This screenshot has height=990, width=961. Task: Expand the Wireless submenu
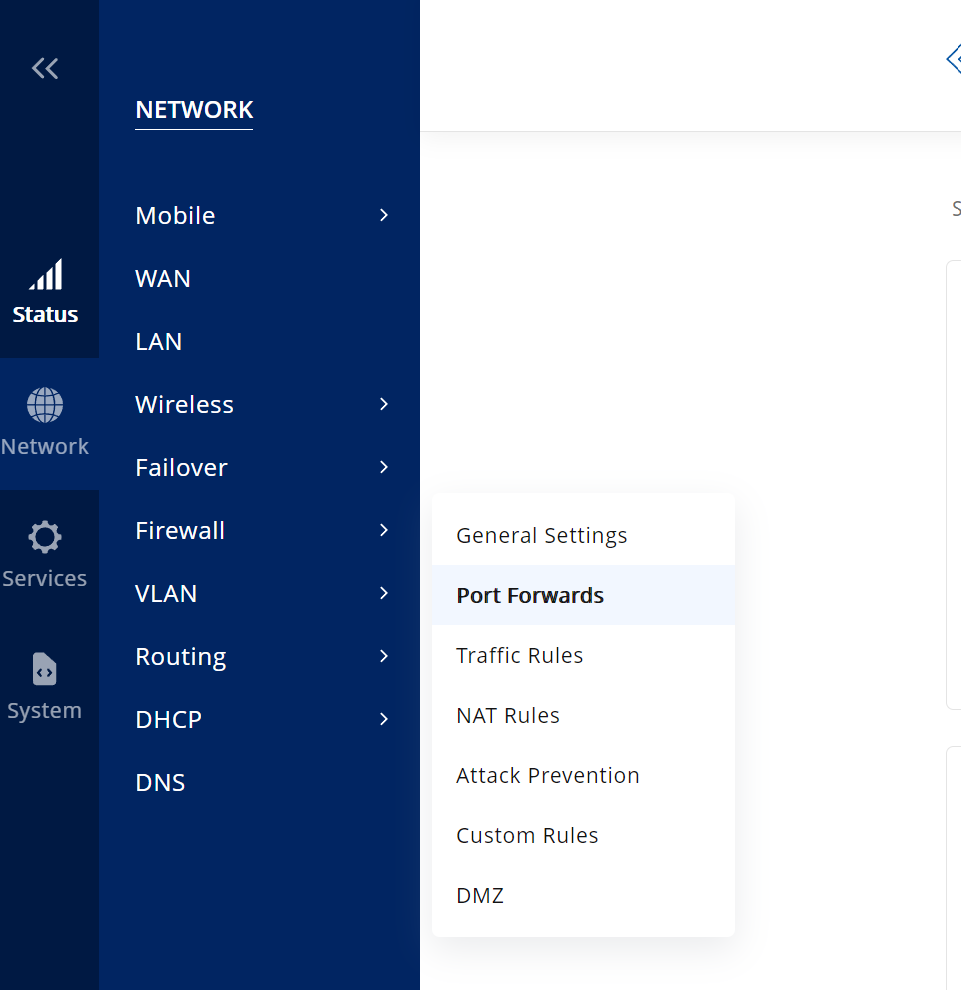pos(383,404)
